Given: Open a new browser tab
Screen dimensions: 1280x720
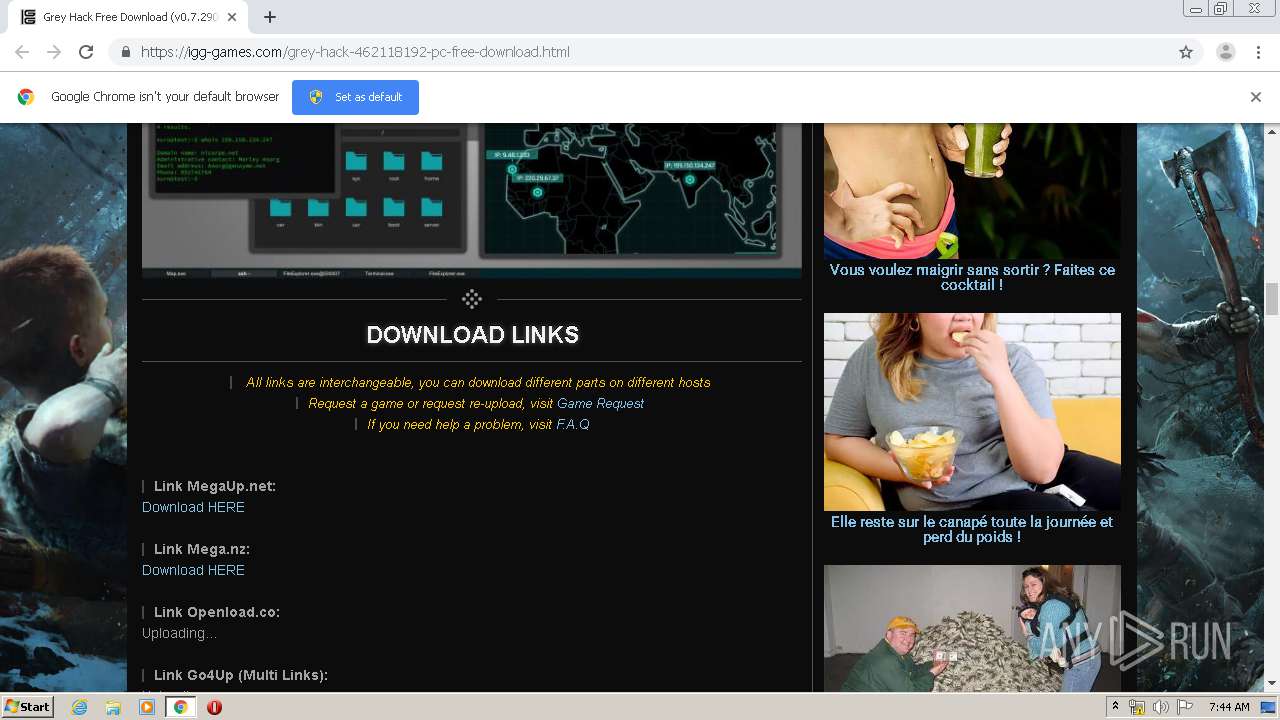Looking at the screenshot, I should [x=270, y=17].
